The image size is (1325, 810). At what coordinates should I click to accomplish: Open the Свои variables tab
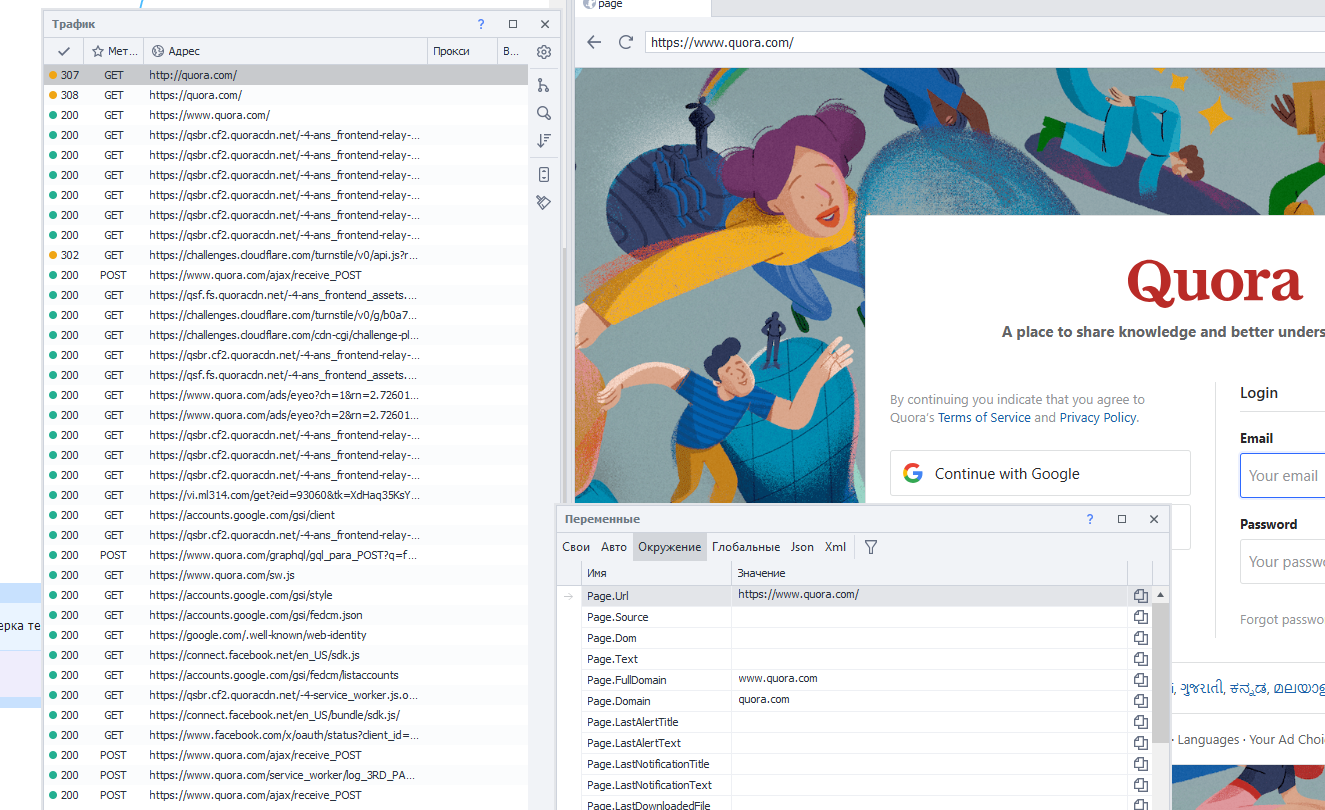(576, 547)
